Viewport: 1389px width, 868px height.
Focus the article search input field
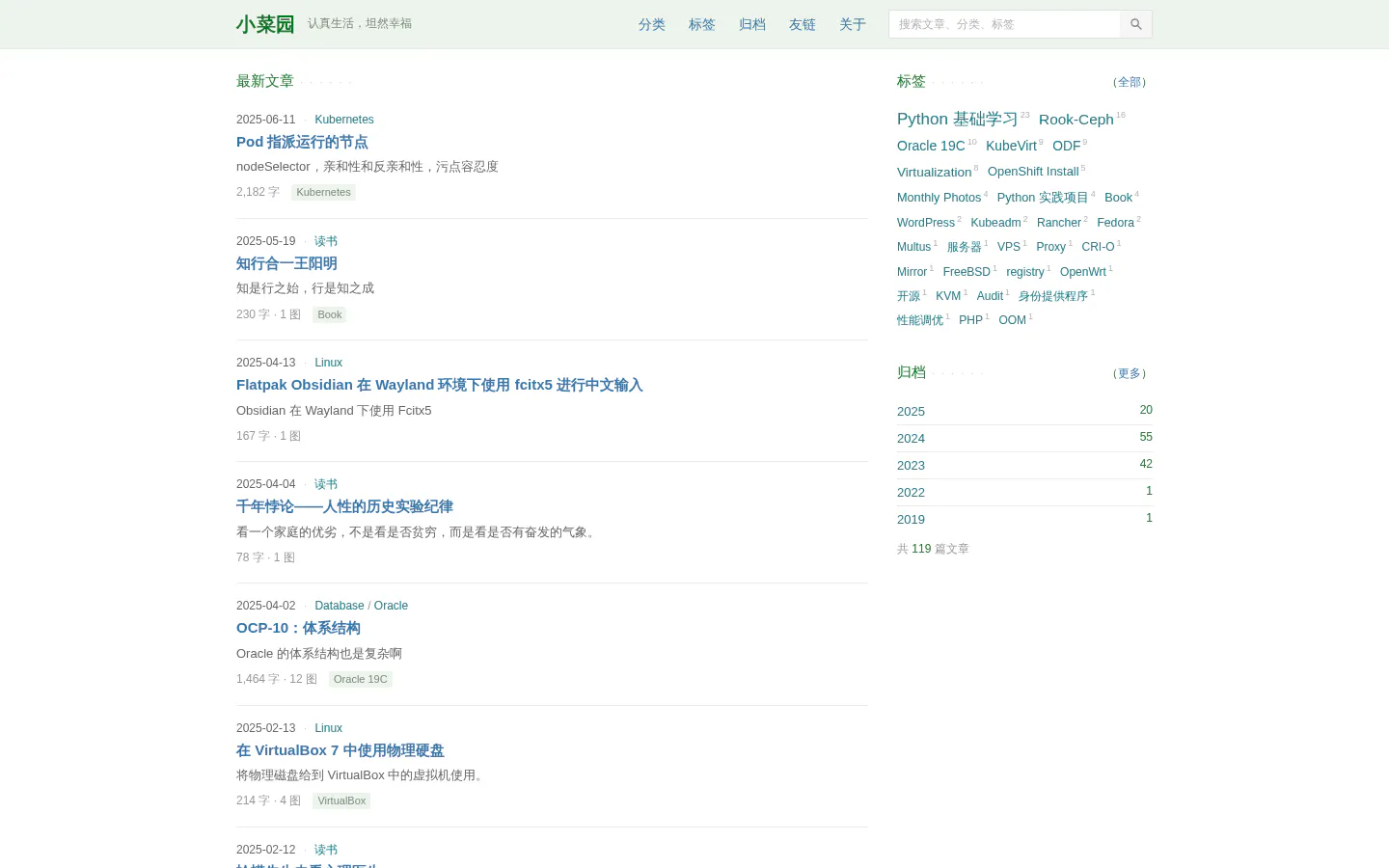pos(1004,24)
